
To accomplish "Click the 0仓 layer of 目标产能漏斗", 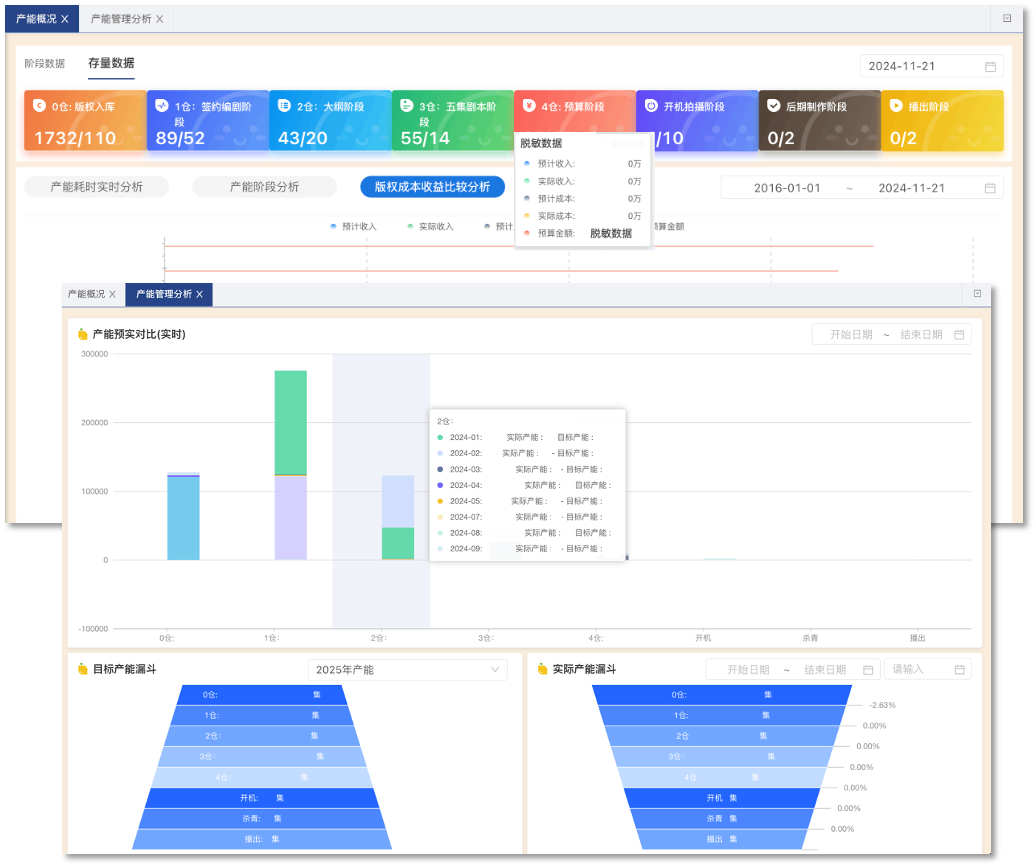I will [x=262, y=694].
